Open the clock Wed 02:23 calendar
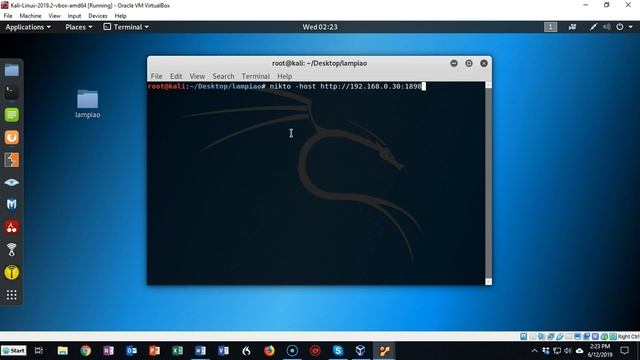 (320, 27)
